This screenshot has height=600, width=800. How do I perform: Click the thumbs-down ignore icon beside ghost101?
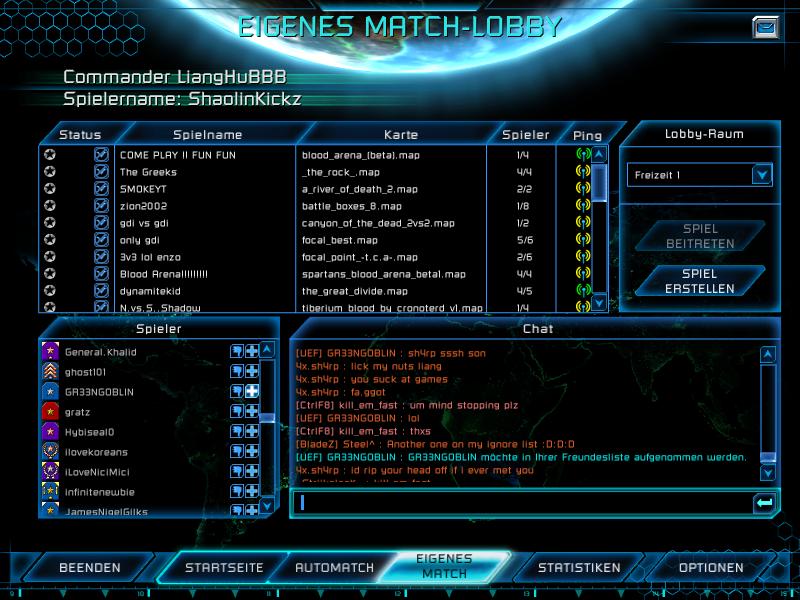(x=237, y=371)
